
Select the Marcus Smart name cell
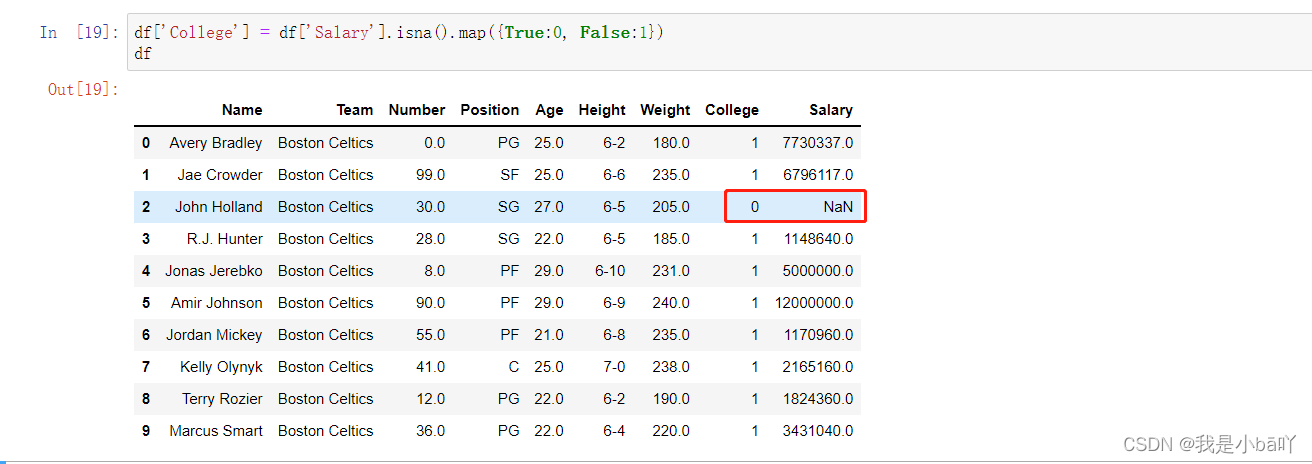(216, 431)
